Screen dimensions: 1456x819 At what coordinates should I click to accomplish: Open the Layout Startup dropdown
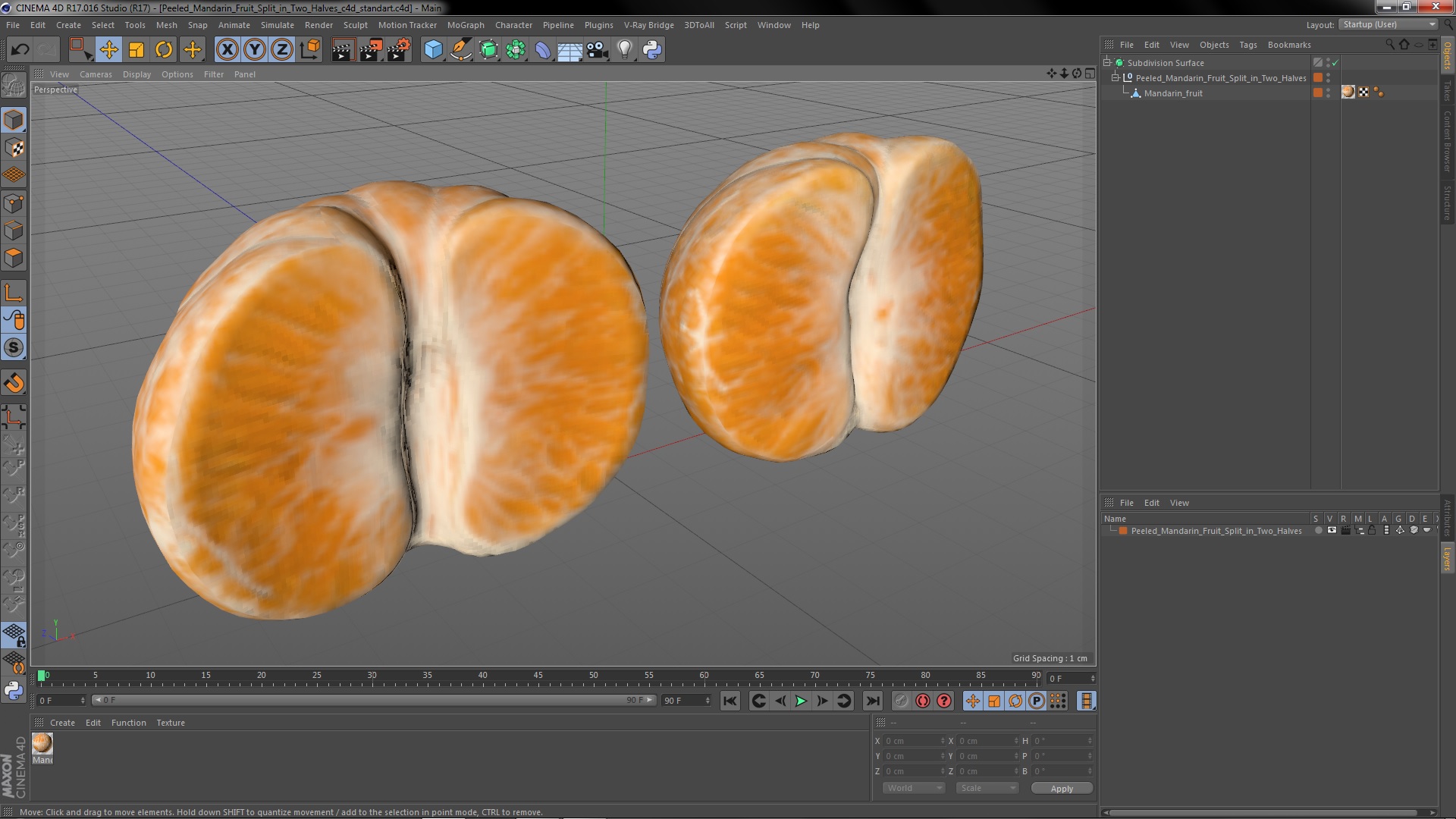(1389, 25)
